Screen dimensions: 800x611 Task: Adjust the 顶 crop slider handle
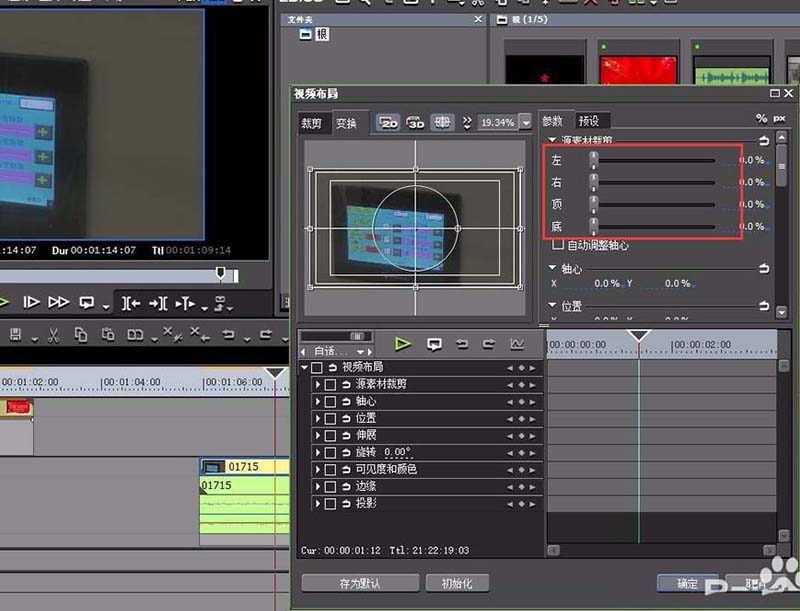(593, 204)
